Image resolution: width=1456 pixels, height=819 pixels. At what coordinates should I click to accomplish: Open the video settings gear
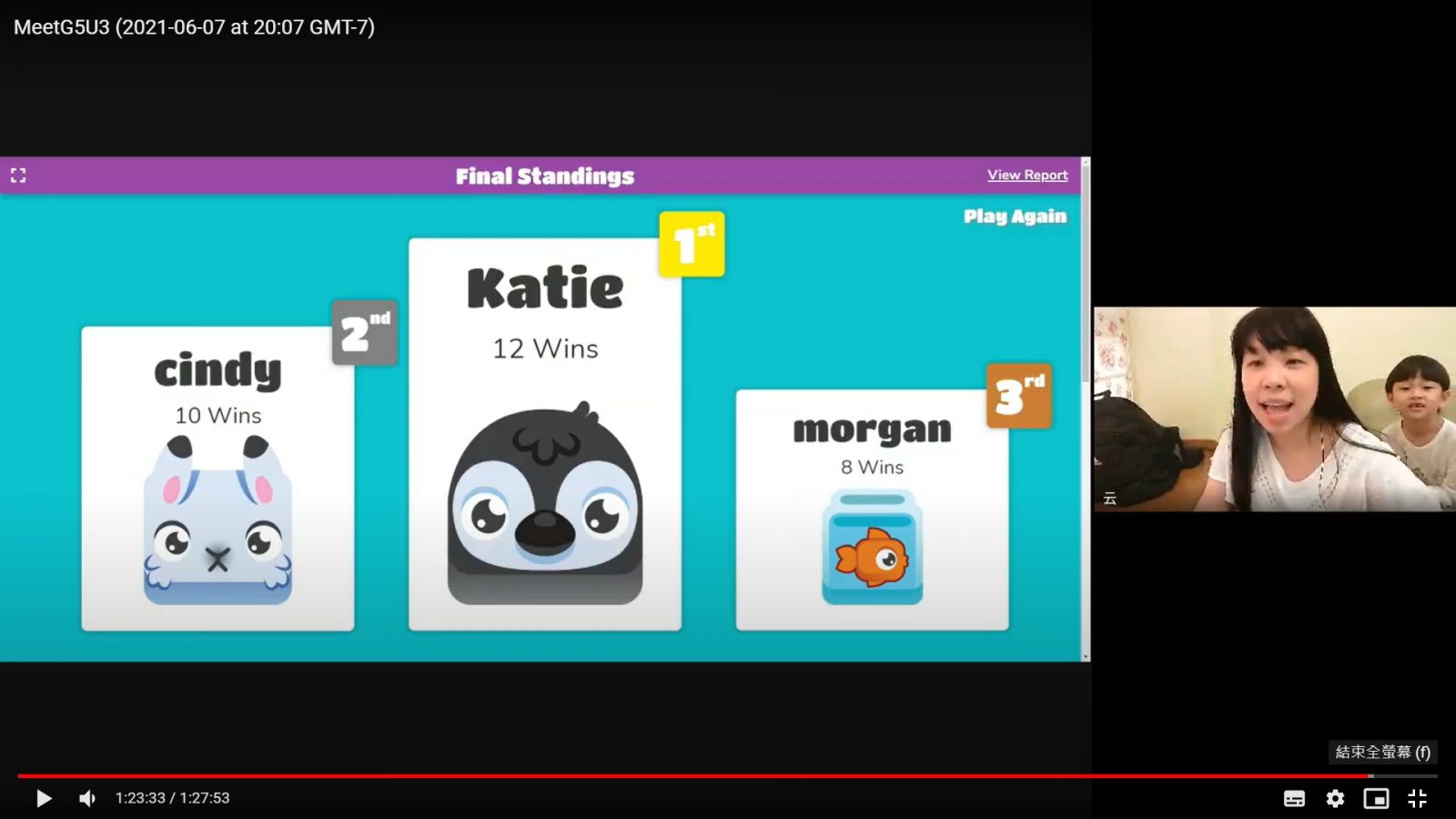pyautogui.click(x=1335, y=798)
